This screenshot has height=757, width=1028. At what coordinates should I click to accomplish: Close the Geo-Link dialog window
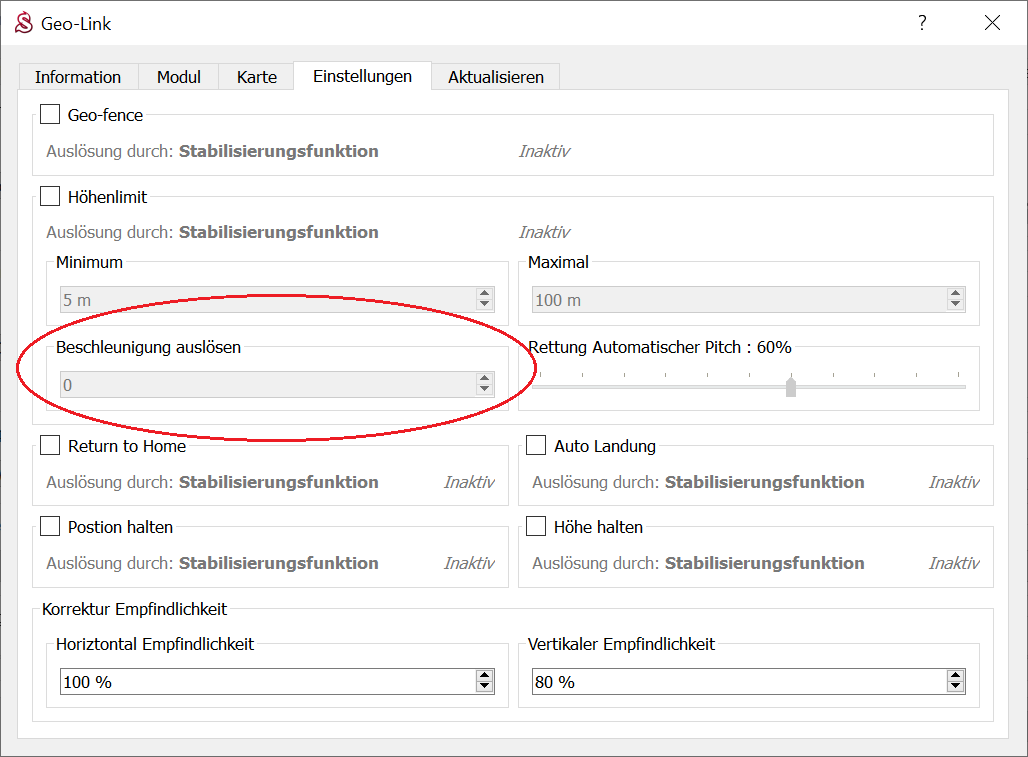point(992,23)
